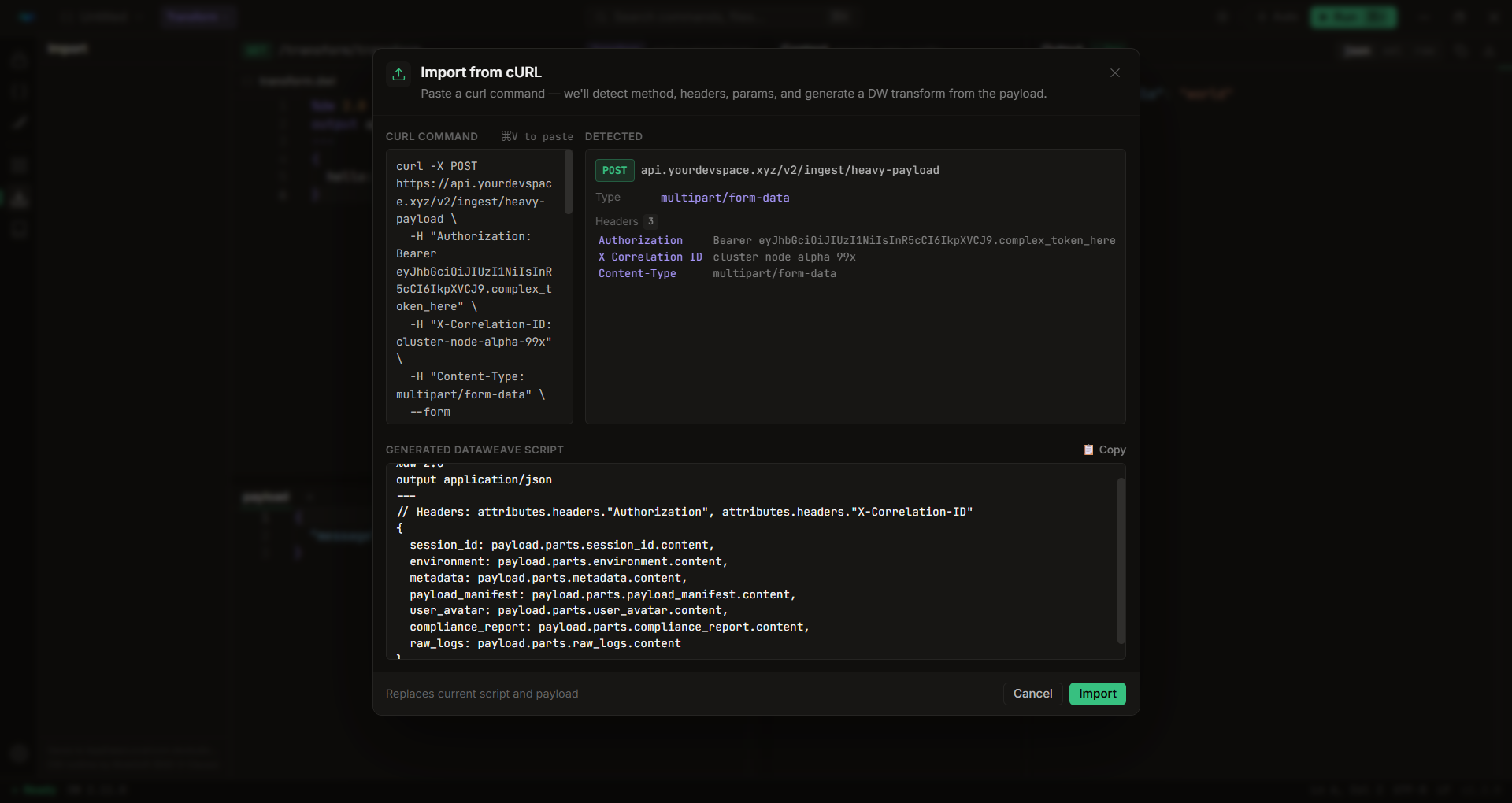Click the compliance_report mapping line
Image resolution: width=1512 pixels, height=803 pixels.
(x=610, y=627)
